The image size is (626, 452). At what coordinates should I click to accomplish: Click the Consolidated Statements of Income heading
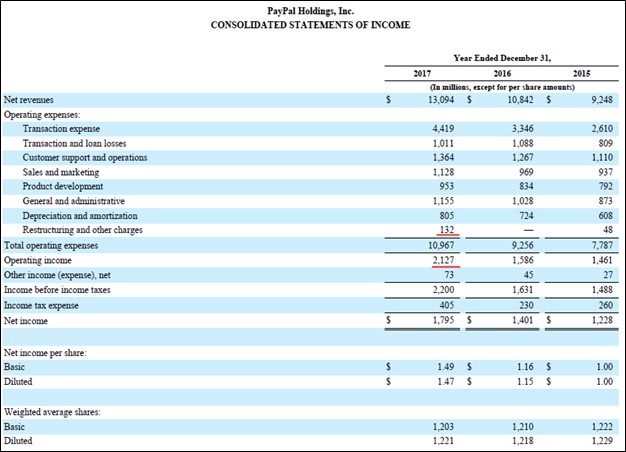pyautogui.click(x=310, y=24)
